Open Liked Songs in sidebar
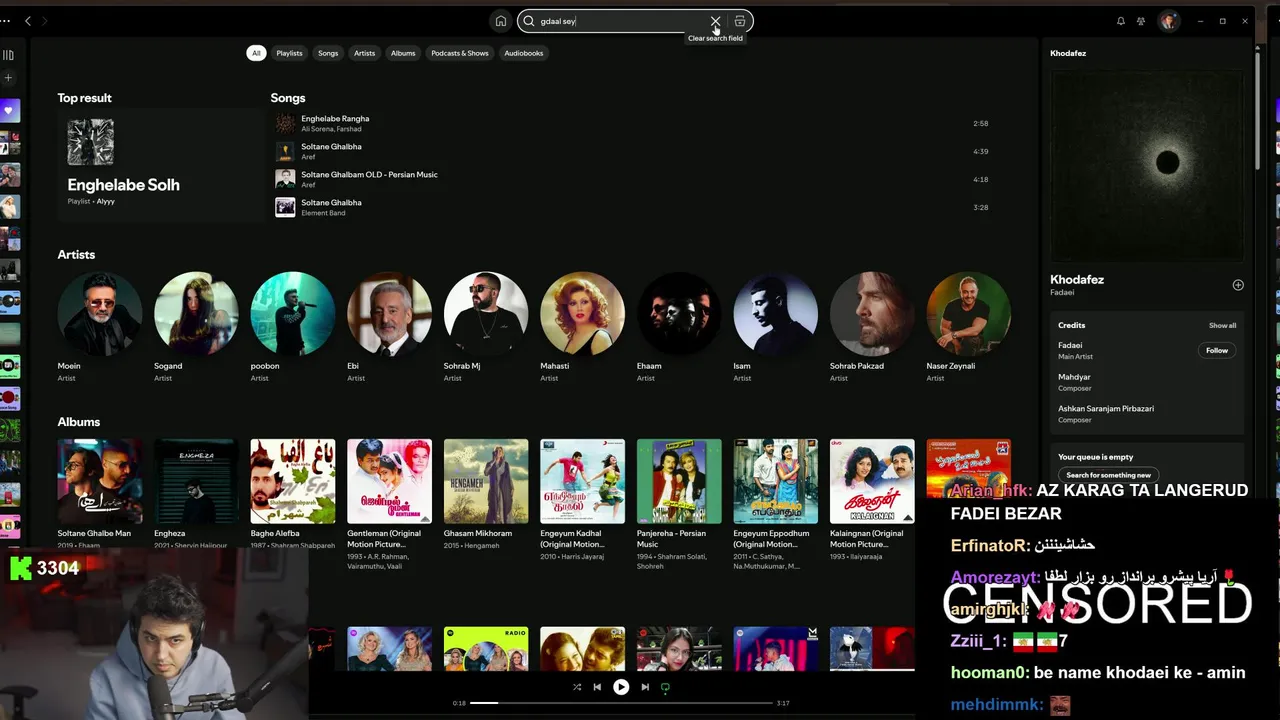This screenshot has height=720, width=1280. tap(9, 110)
